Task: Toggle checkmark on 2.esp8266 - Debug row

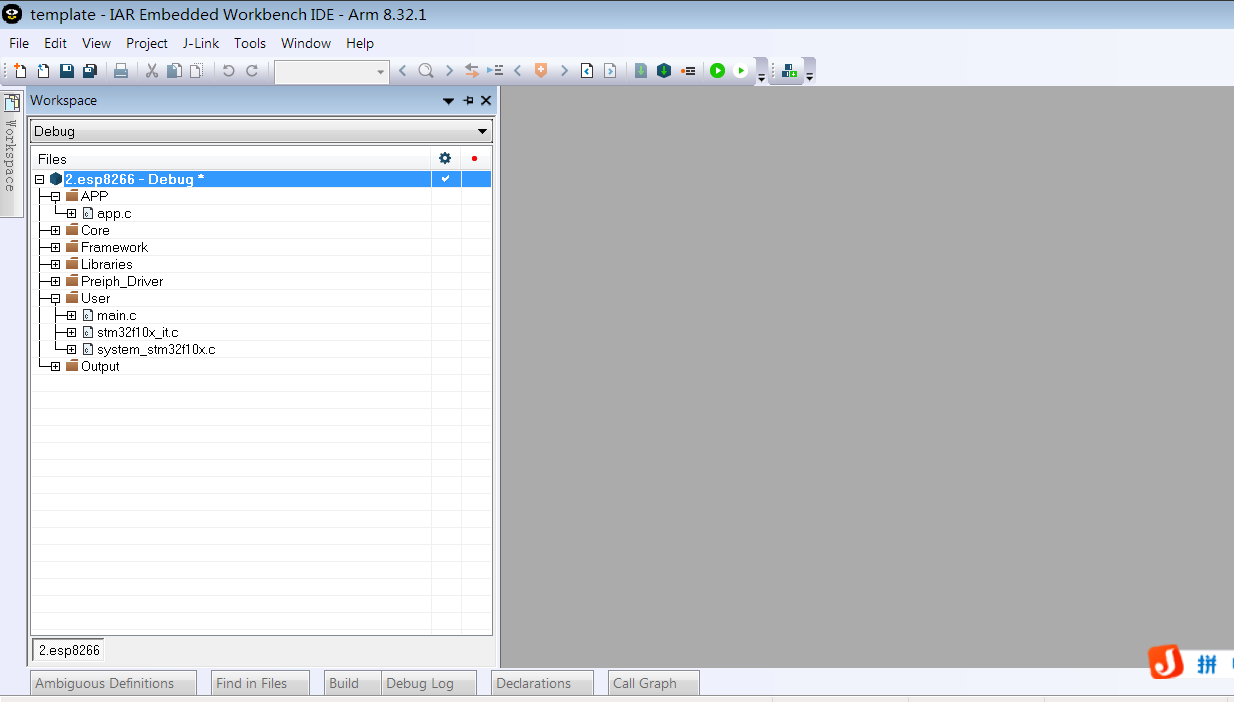Action: 445,179
